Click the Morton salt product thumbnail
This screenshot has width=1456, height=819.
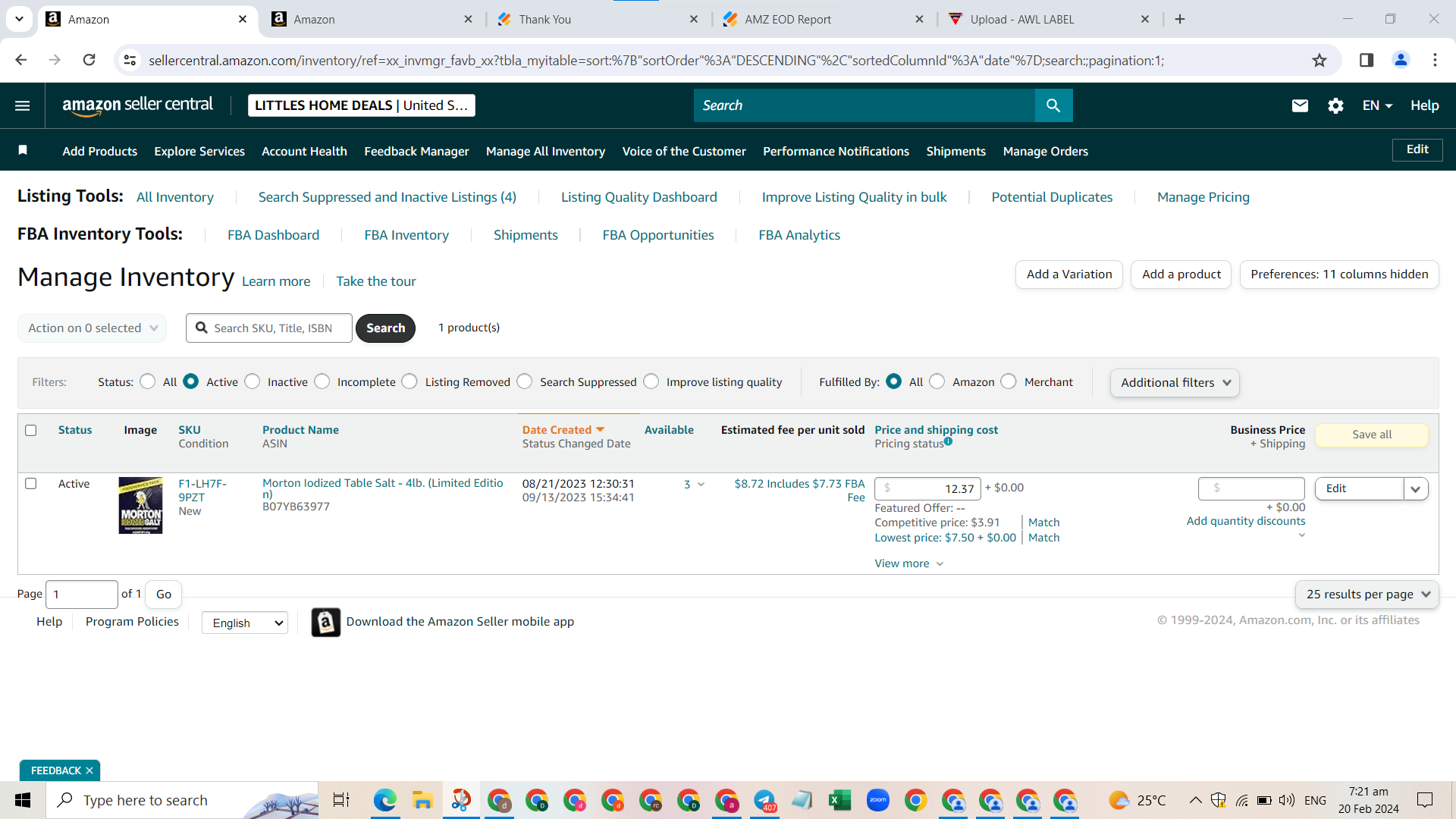[140, 505]
